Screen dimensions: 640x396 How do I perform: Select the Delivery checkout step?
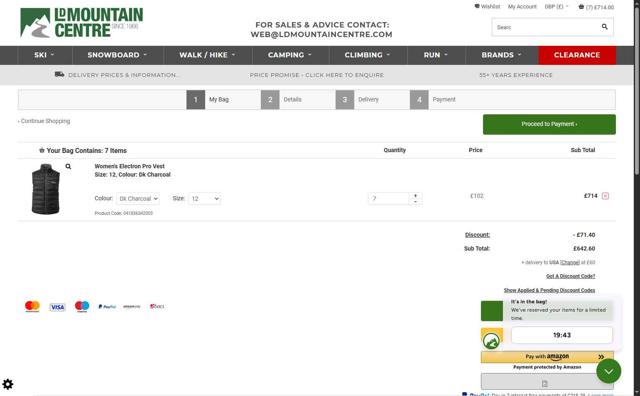pos(358,100)
